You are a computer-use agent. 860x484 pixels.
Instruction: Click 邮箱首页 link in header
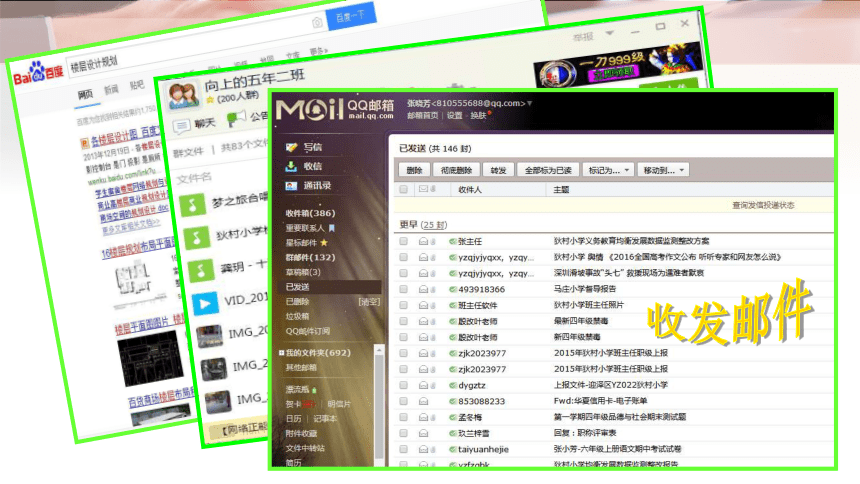pyautogui.click(x=423, y=116)
